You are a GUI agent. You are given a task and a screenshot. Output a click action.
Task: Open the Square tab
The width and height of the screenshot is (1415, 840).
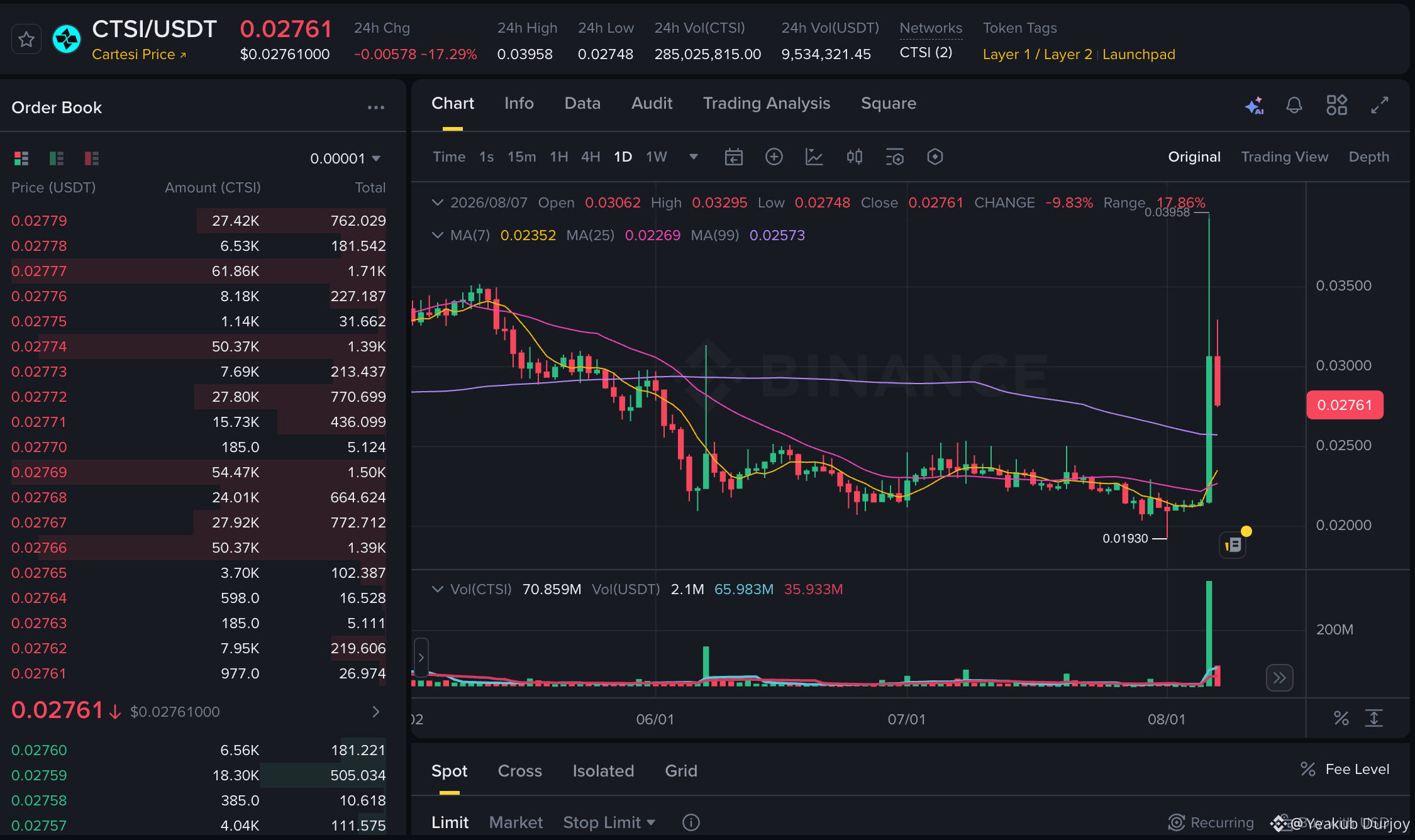[x=889, y=104]
